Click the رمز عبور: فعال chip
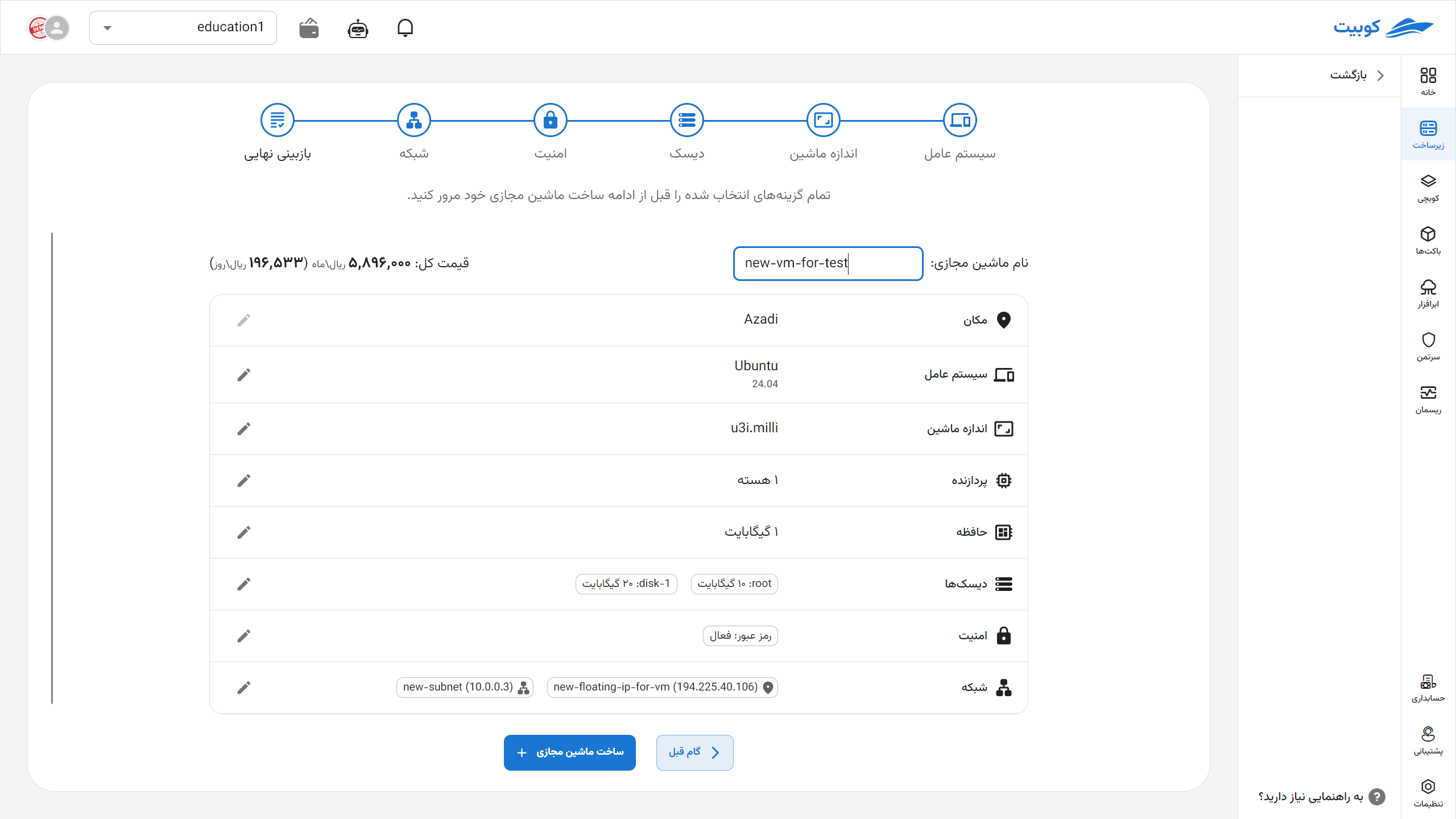1456x819 pixels. (741, 636)
